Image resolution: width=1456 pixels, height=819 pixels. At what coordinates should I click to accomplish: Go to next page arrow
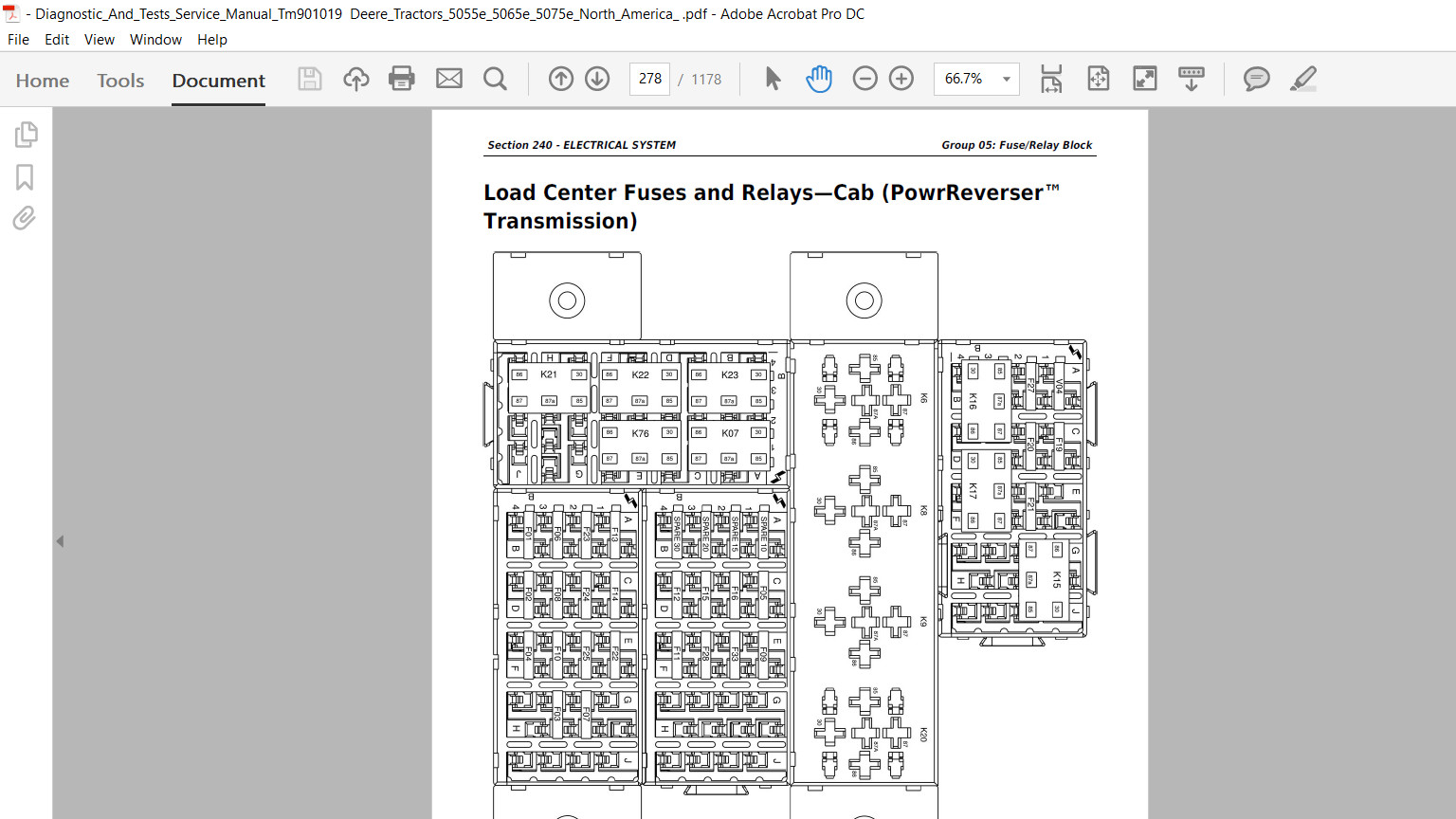tap(597, 79)
